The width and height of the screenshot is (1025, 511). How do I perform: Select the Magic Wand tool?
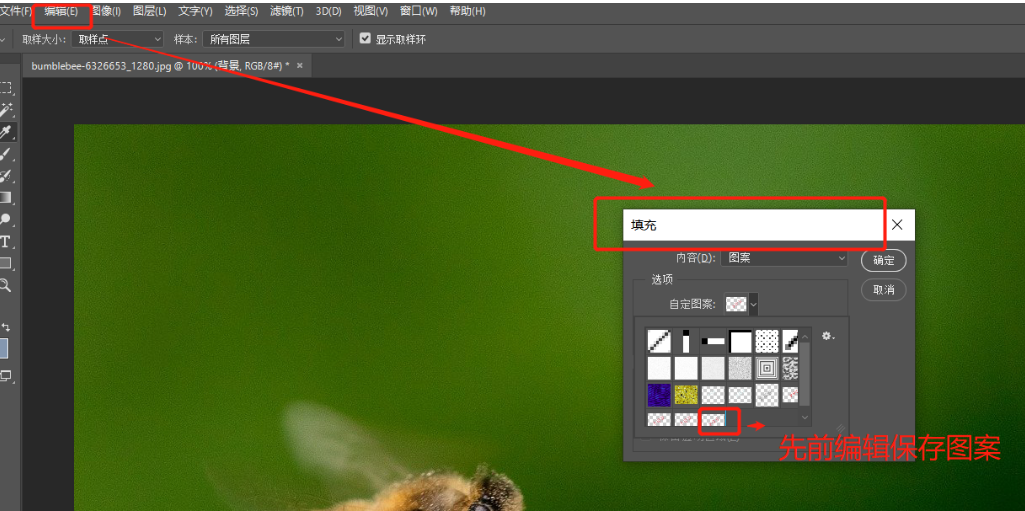click(5, 110)
